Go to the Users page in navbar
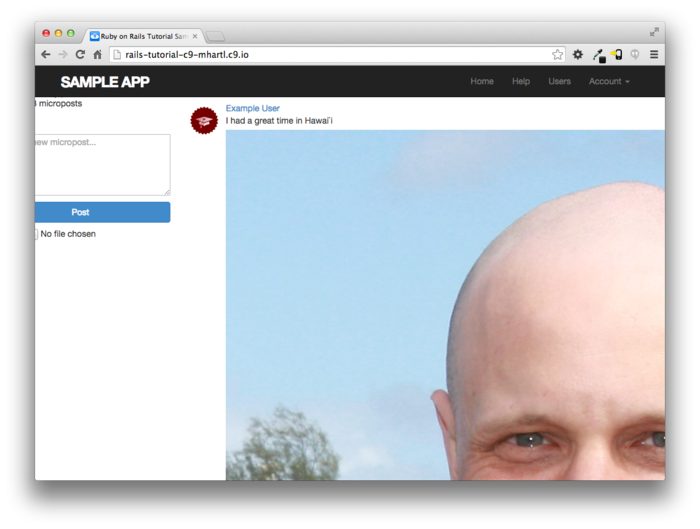Image resolution: width=700 pixels, height=529 pixels. 559,81
